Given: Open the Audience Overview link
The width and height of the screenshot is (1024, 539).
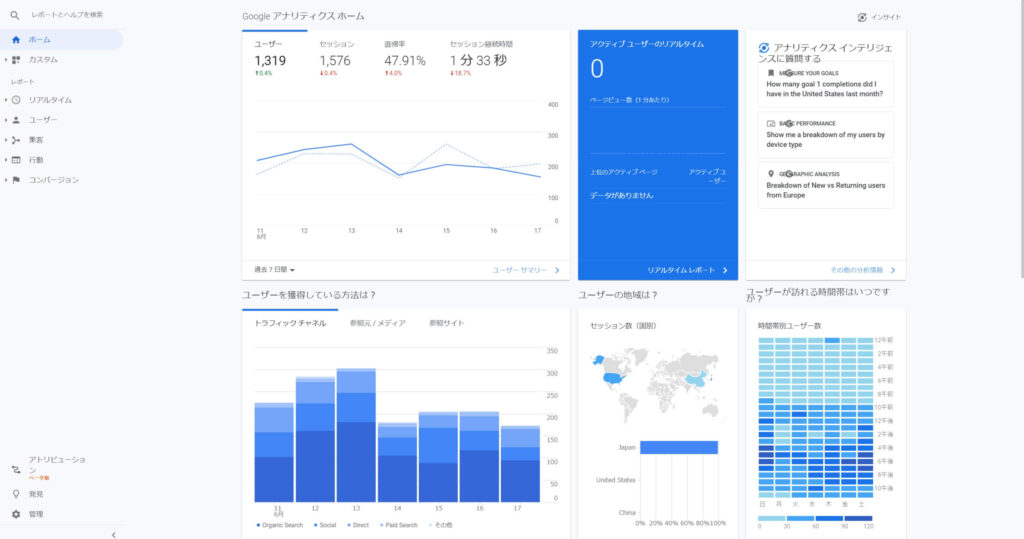Looking at the screenshot, I should tap(526, 270).
